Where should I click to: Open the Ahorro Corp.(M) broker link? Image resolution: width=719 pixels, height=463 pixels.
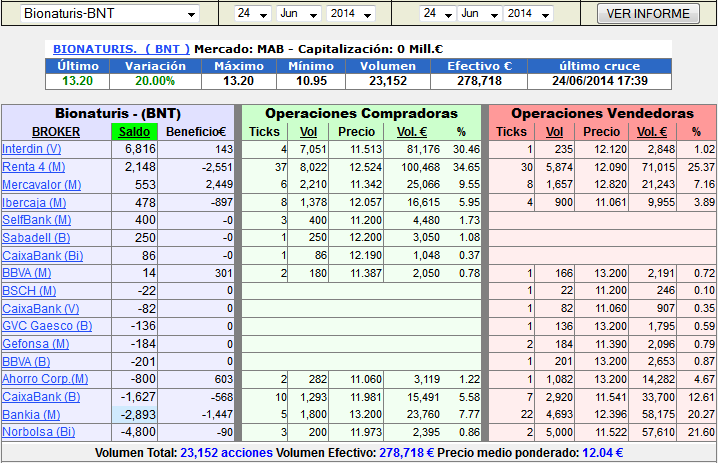point(45,379)
